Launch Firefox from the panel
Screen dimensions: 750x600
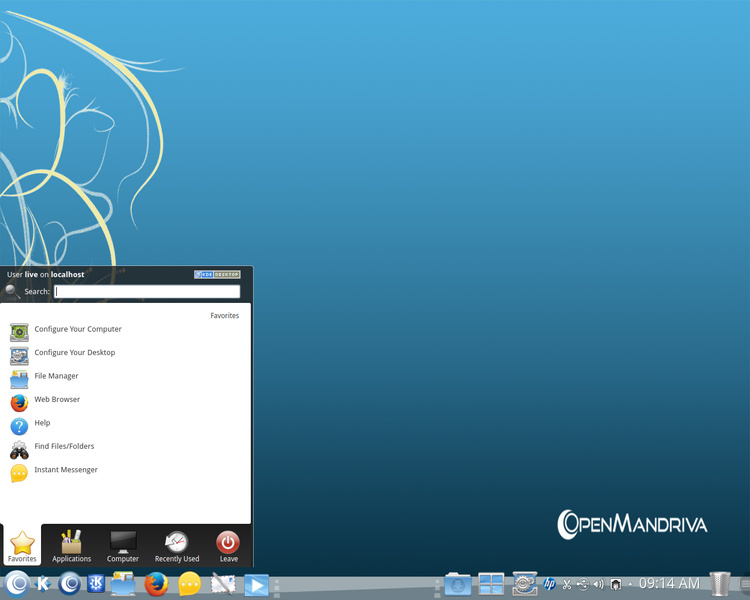click(156, 584)
